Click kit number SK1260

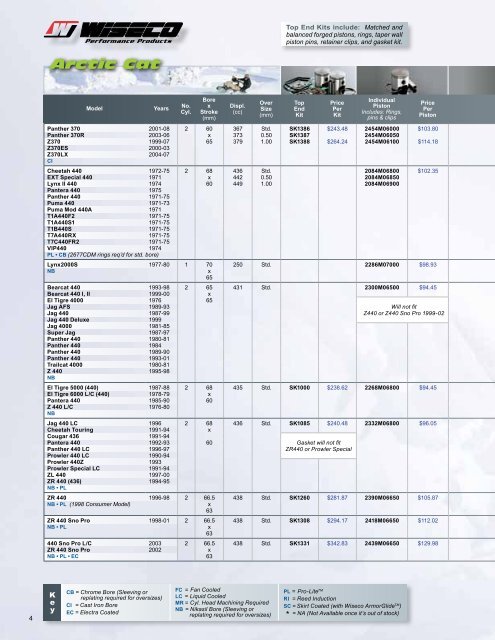[x=300, y=498]
